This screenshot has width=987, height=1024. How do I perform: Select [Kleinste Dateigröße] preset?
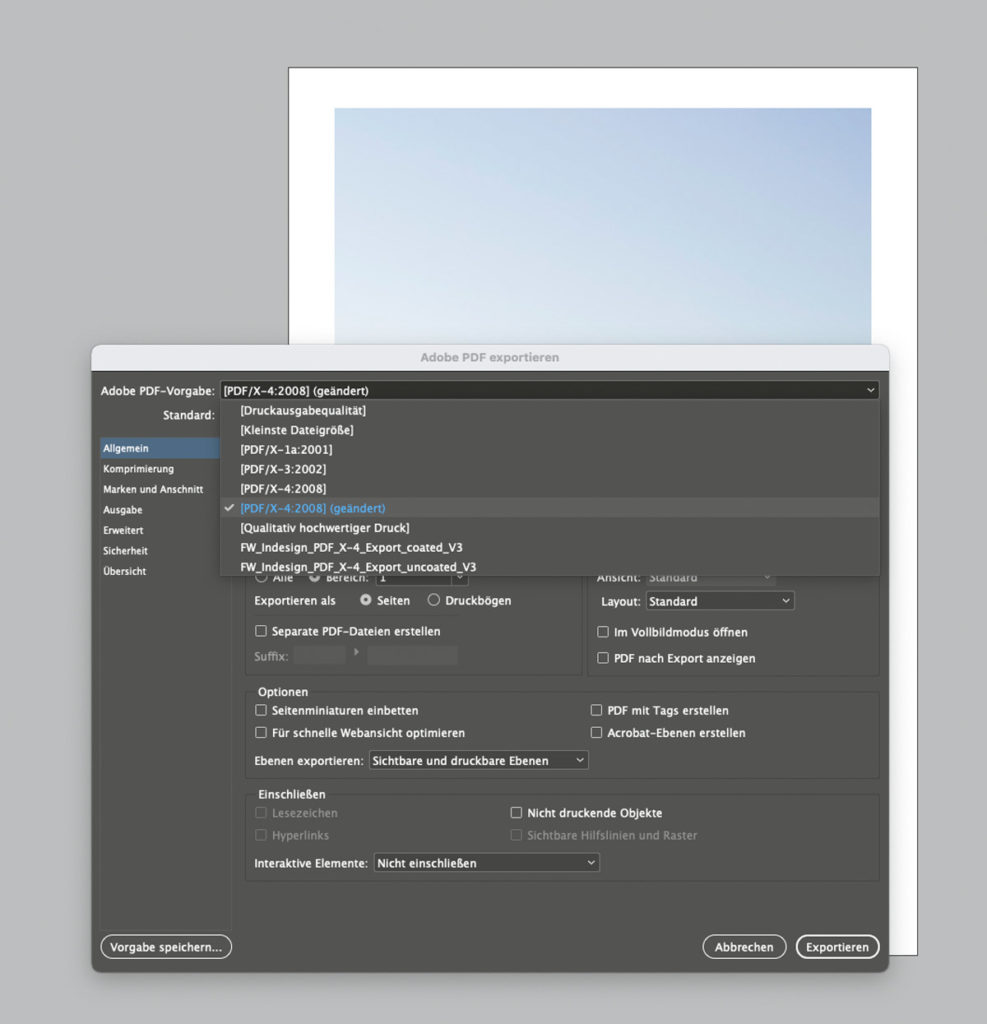tap(549, 430)
